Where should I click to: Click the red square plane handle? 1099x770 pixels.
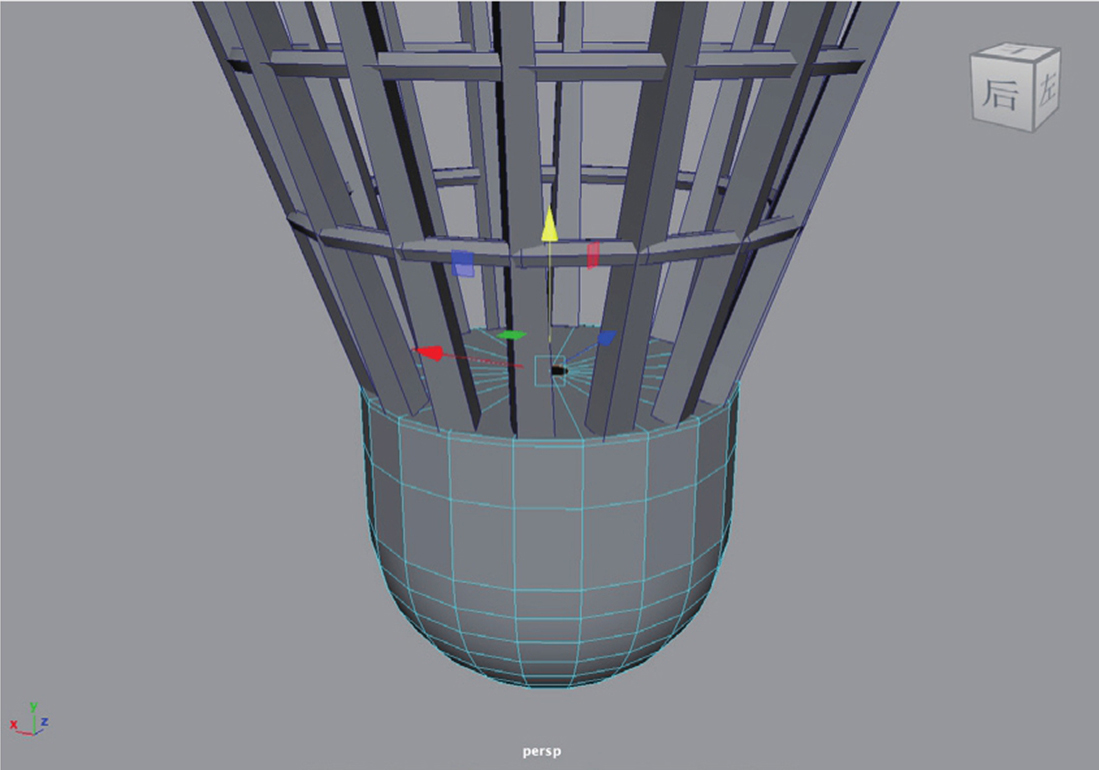coord(593,255)
